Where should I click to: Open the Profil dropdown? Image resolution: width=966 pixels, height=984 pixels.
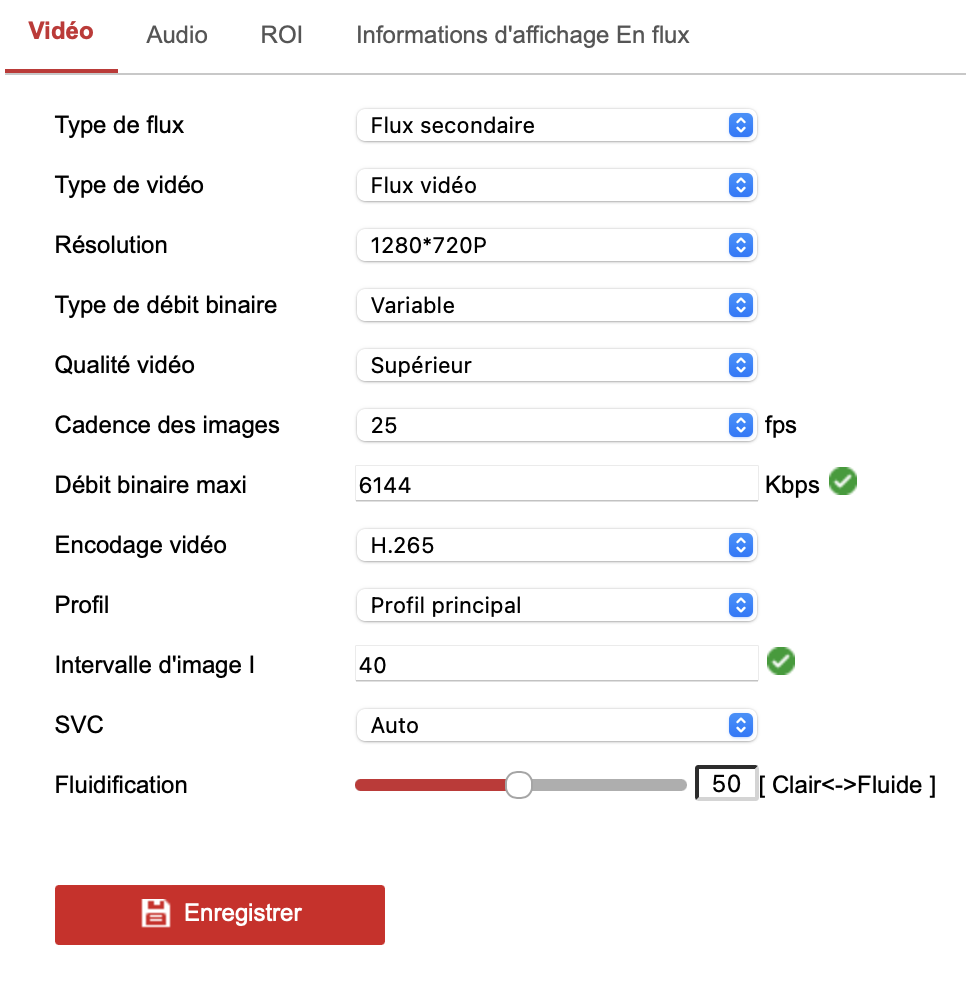556,605
